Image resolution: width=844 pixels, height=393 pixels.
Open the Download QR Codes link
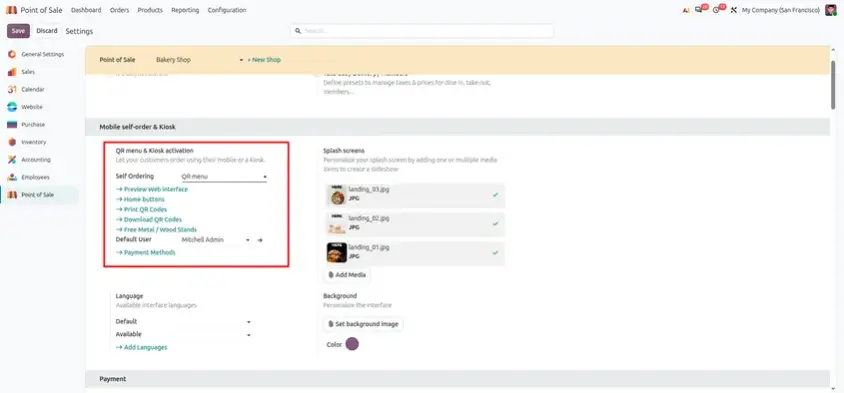point(149,220)
